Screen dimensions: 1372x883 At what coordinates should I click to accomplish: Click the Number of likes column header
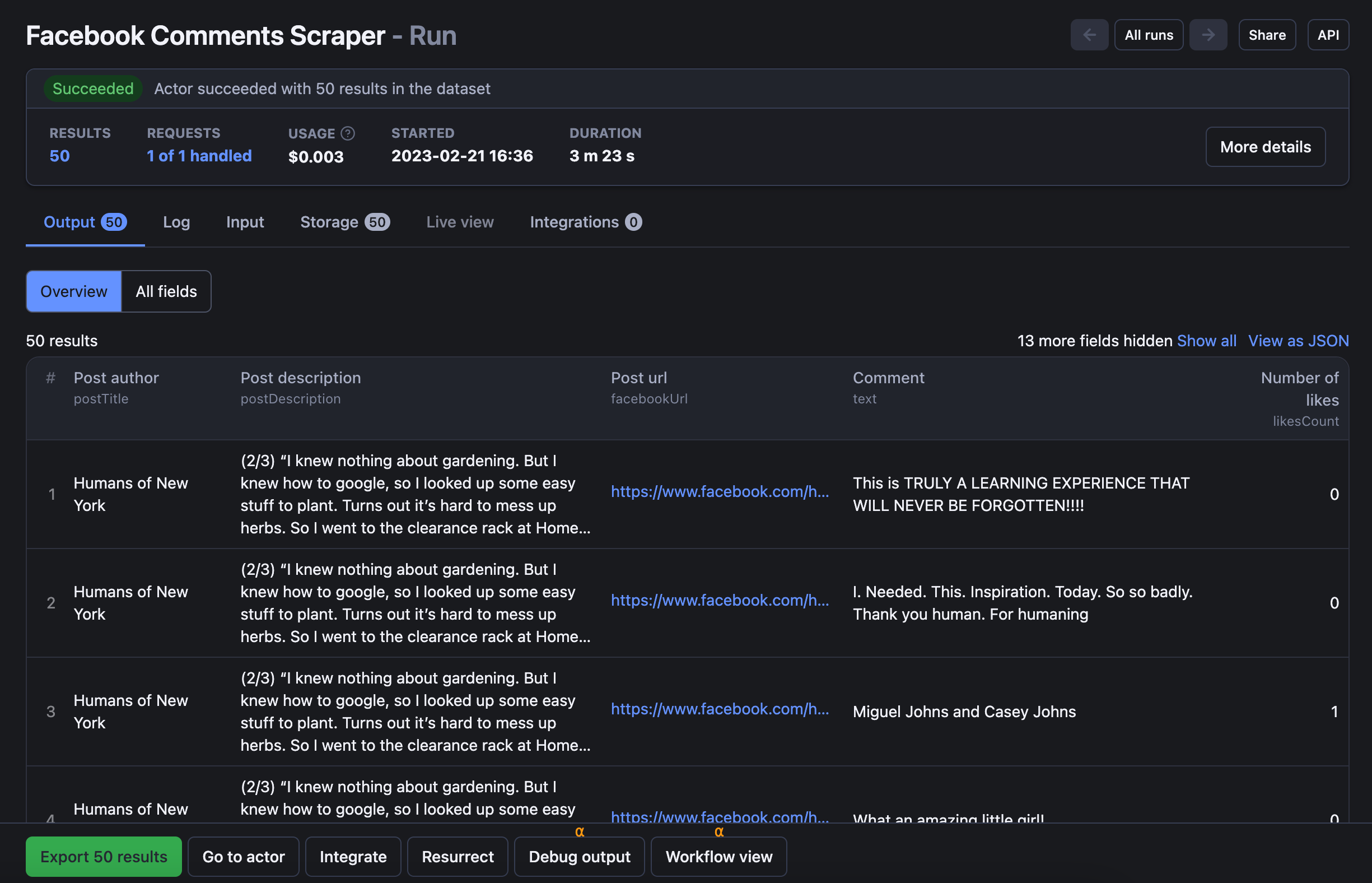[x=1299, y=389]
